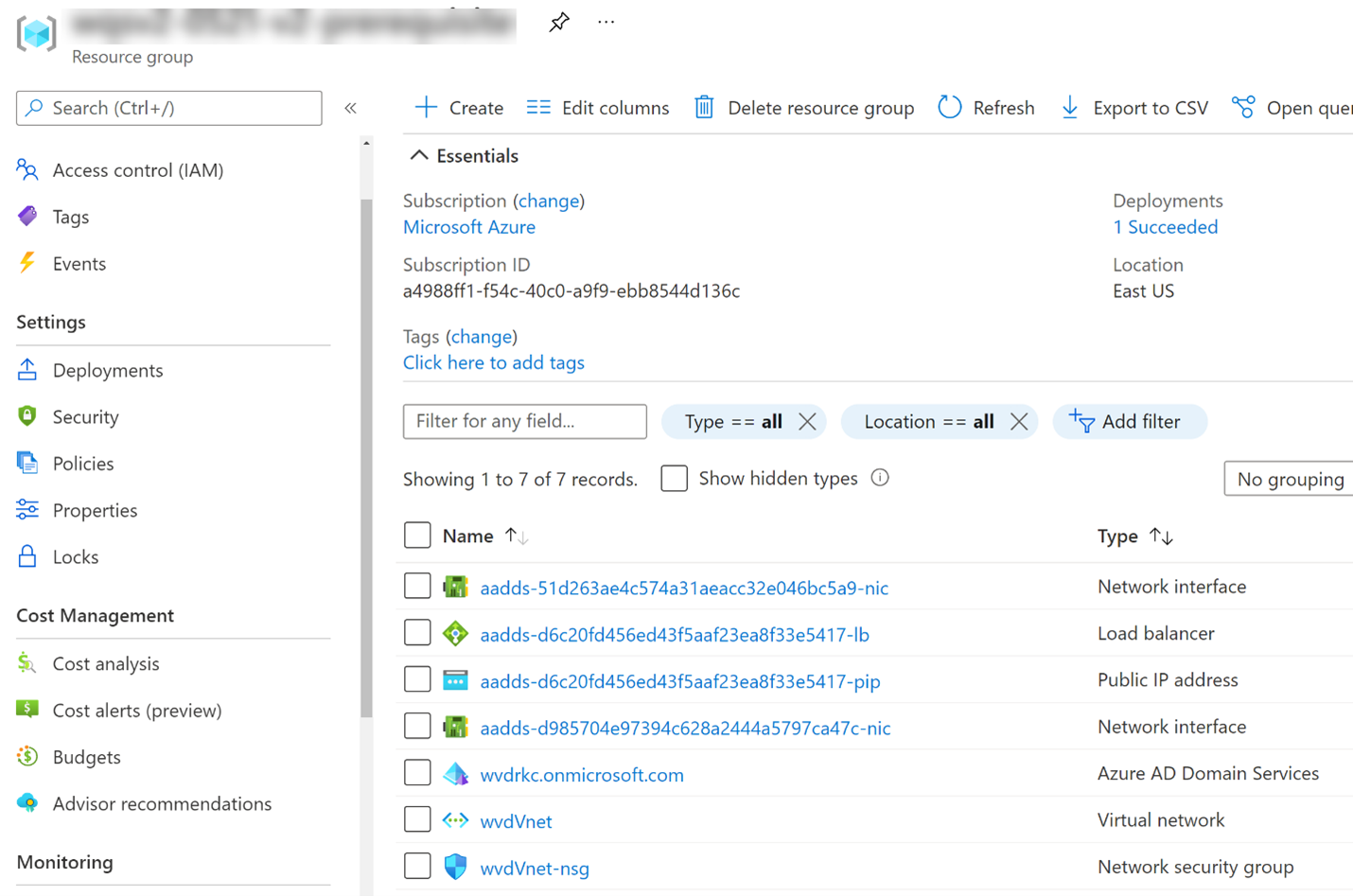
Task: Click the Open query icon
Action: [1242, 107]
